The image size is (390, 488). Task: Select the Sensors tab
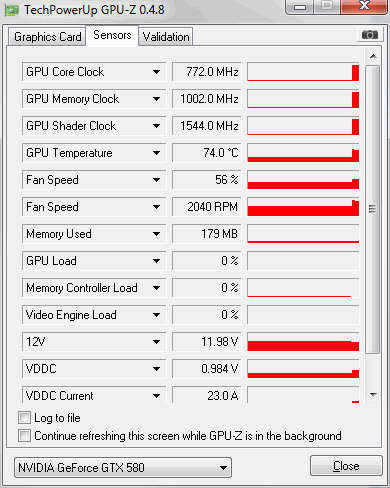click(x=112, y=35)
